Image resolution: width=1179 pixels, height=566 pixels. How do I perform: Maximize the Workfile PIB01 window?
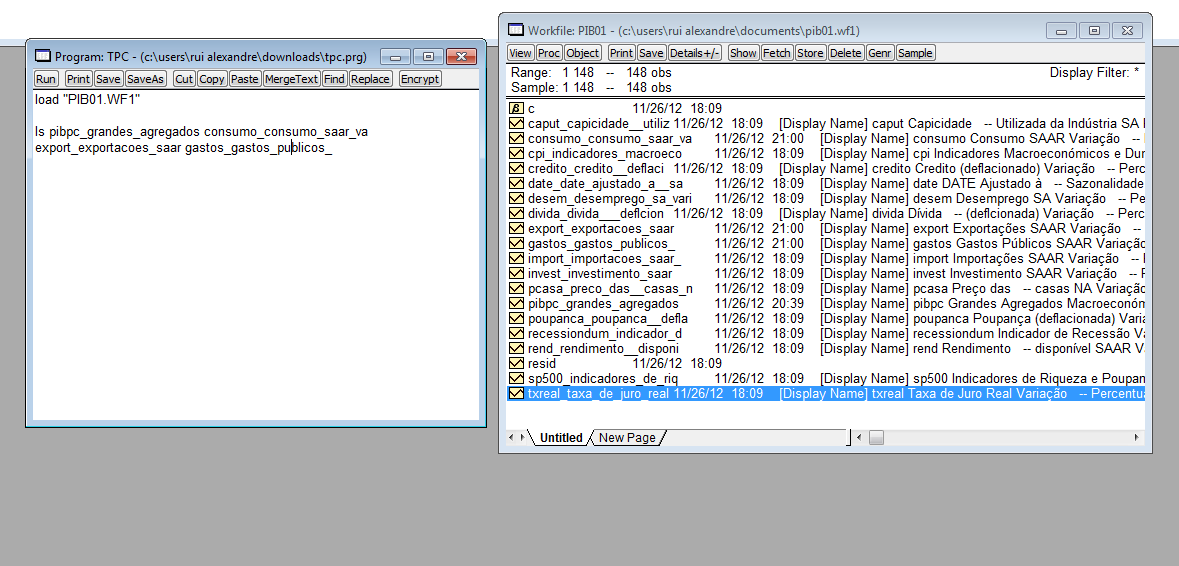coord(1094,30)
